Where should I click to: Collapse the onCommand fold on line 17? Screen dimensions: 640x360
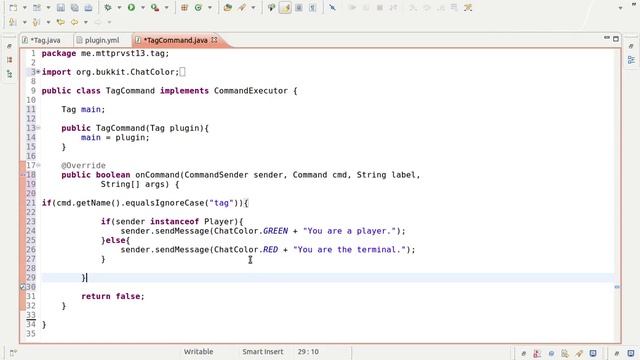[x=38, y=165]
